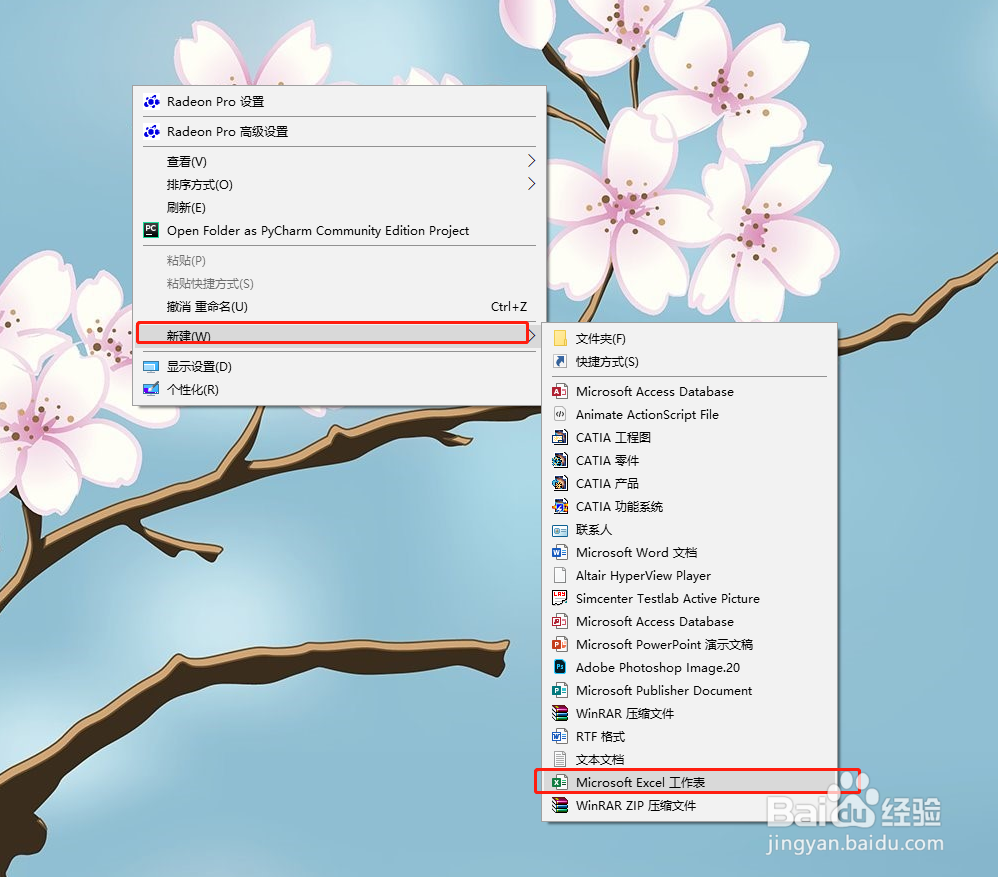This screenshot has width=998, height=877.
Task: Click the yellow folder icon for 文件夹(F)
Action: coord(560,339)
